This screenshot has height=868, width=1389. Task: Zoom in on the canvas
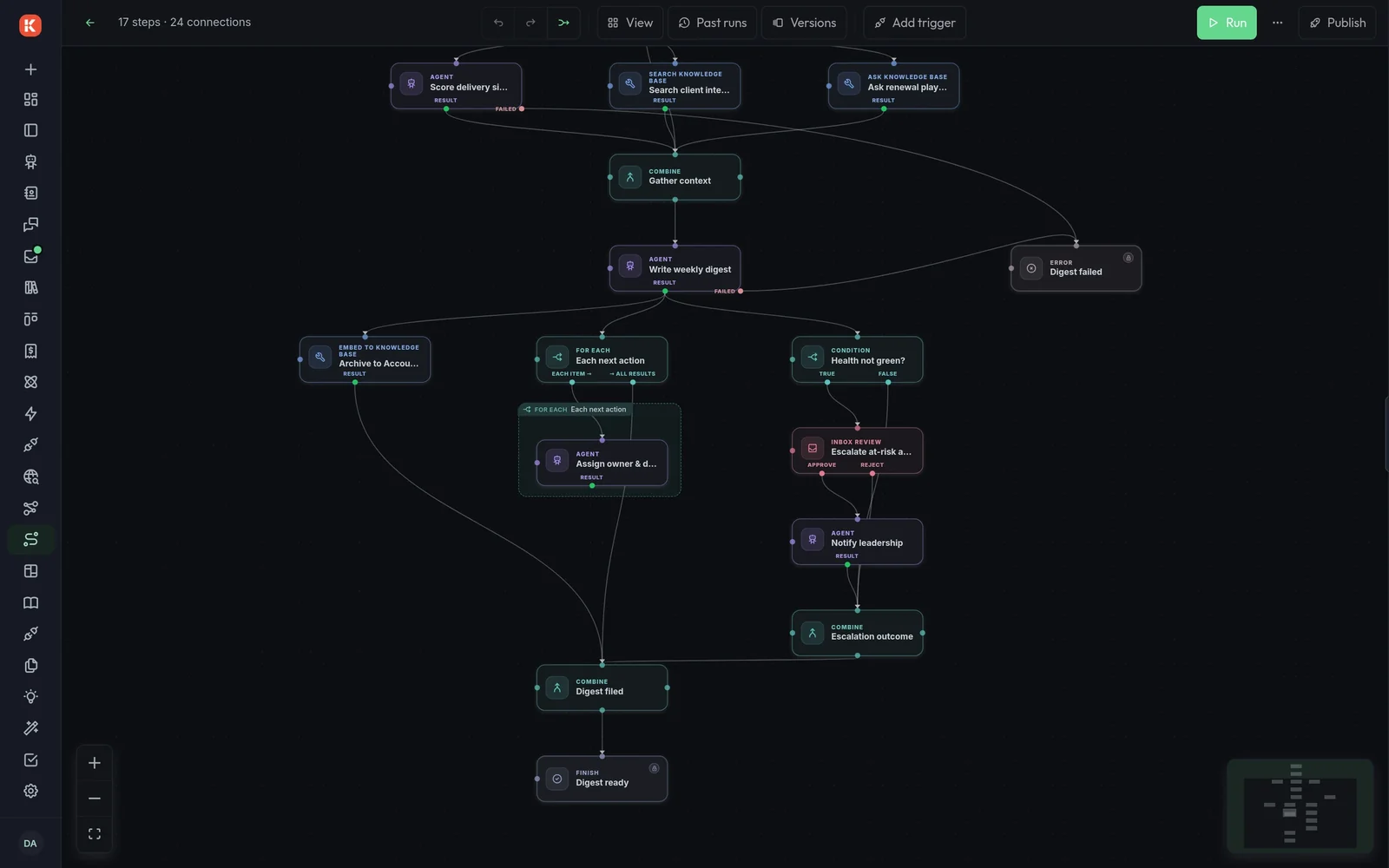click(x=95, y=763)
